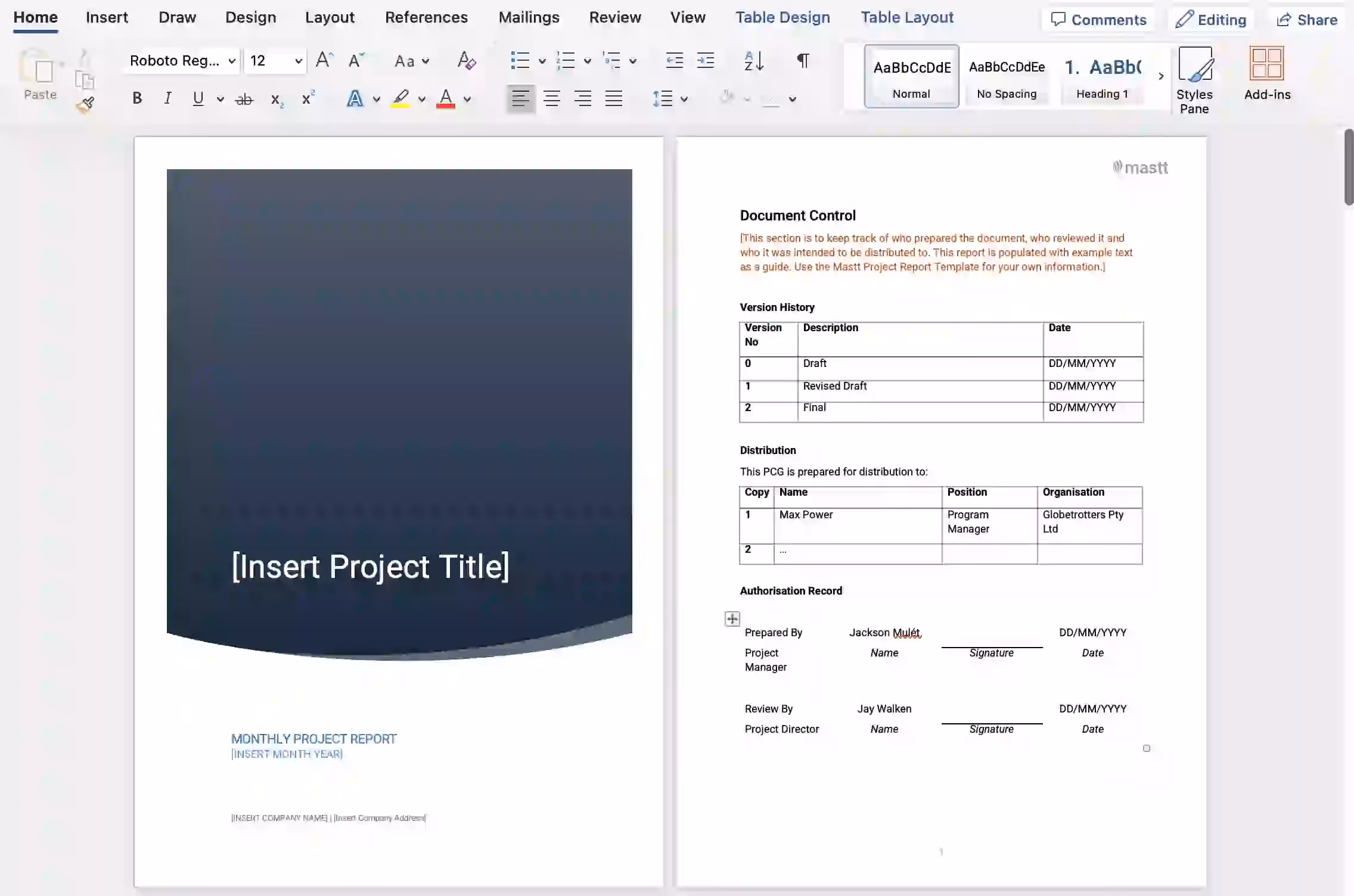1354x896 pixels.
Task: Sort text A to Z
Action: click(x=754, y=60)
